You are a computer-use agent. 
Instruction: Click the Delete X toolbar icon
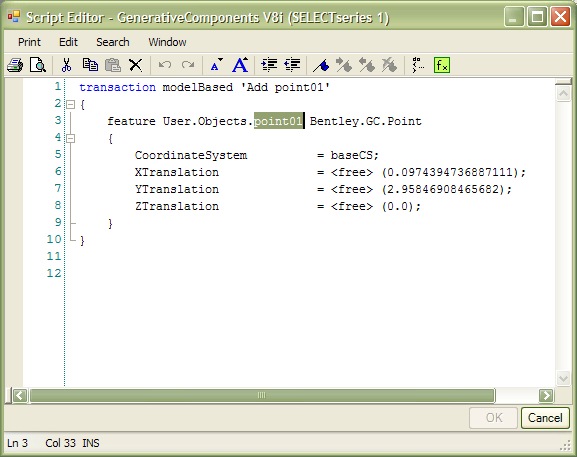135,65
